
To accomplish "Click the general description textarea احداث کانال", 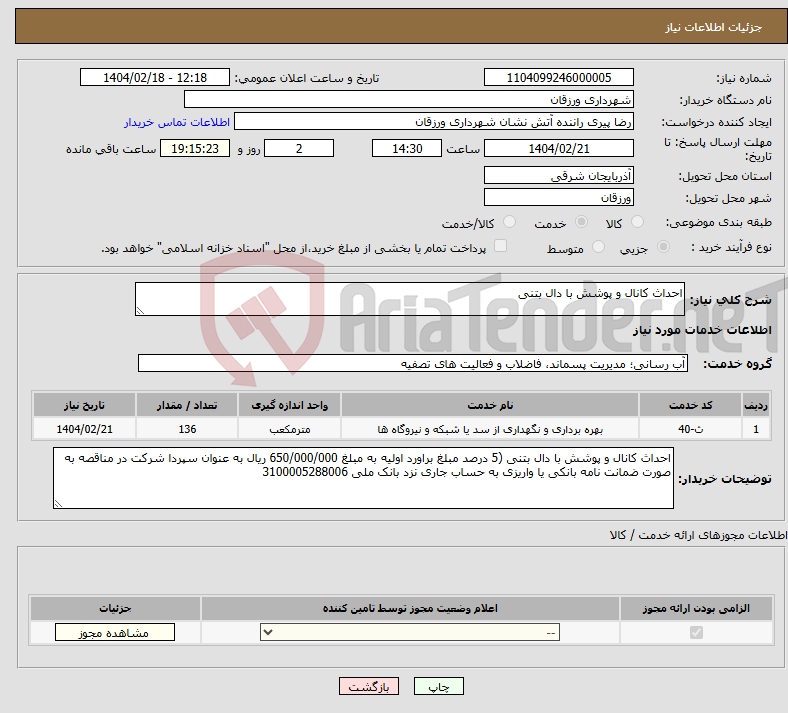I will 410,299.
